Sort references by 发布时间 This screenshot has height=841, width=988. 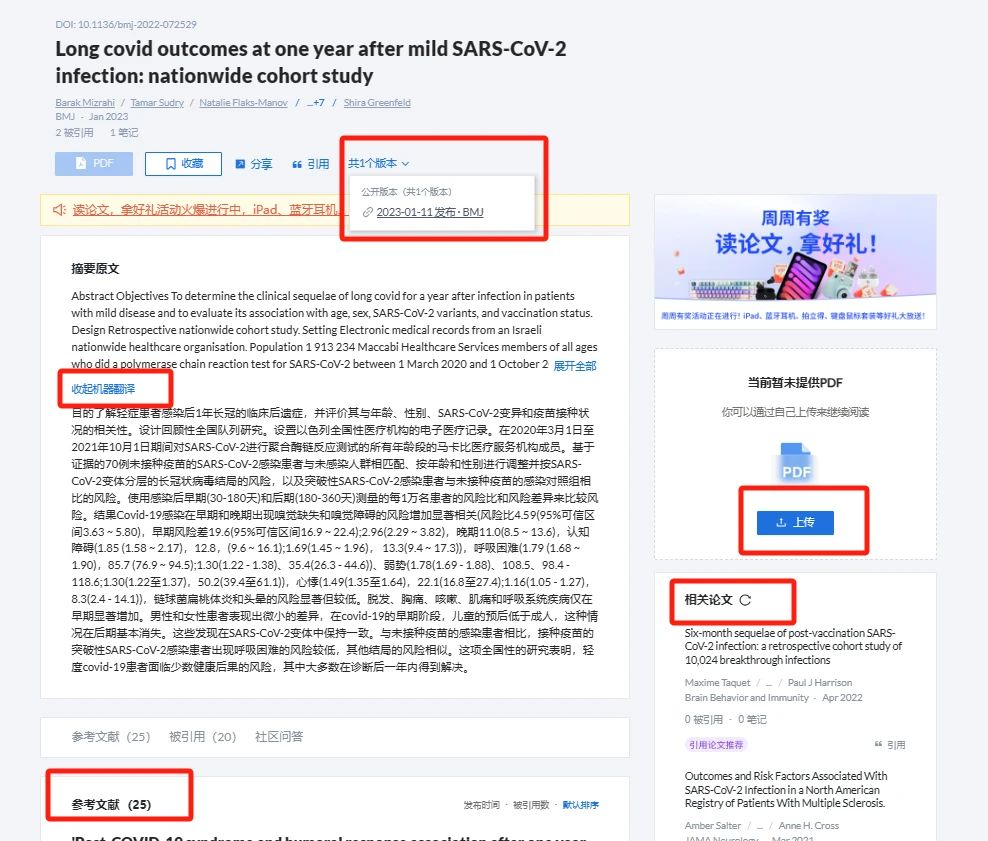pos(481,805)
